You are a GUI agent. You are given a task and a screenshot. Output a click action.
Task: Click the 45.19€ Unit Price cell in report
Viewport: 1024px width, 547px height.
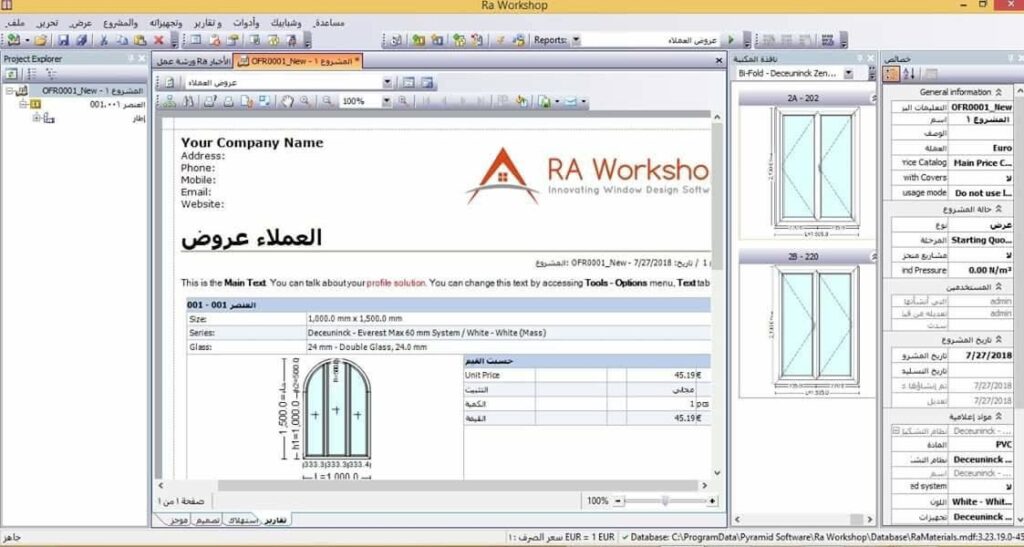point(688,375)
